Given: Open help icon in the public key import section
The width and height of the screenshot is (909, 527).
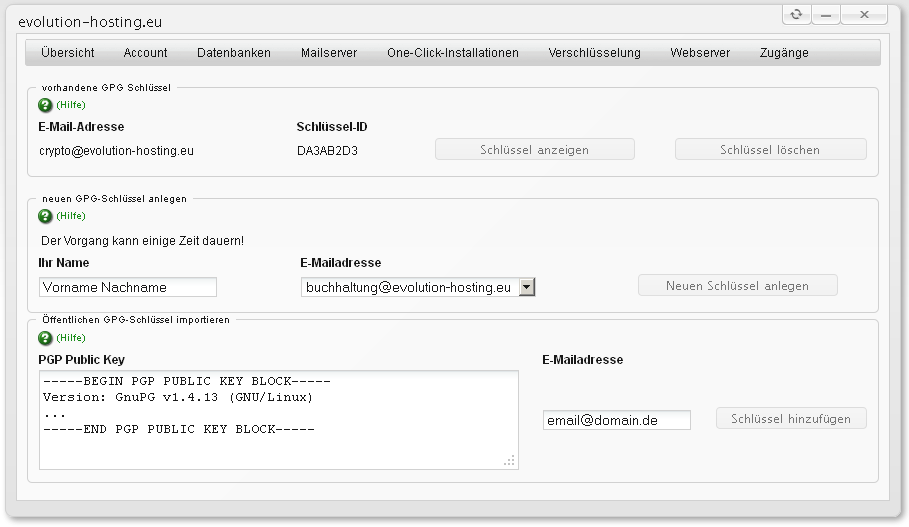Looking at the screenshot, I should point(45,338).
